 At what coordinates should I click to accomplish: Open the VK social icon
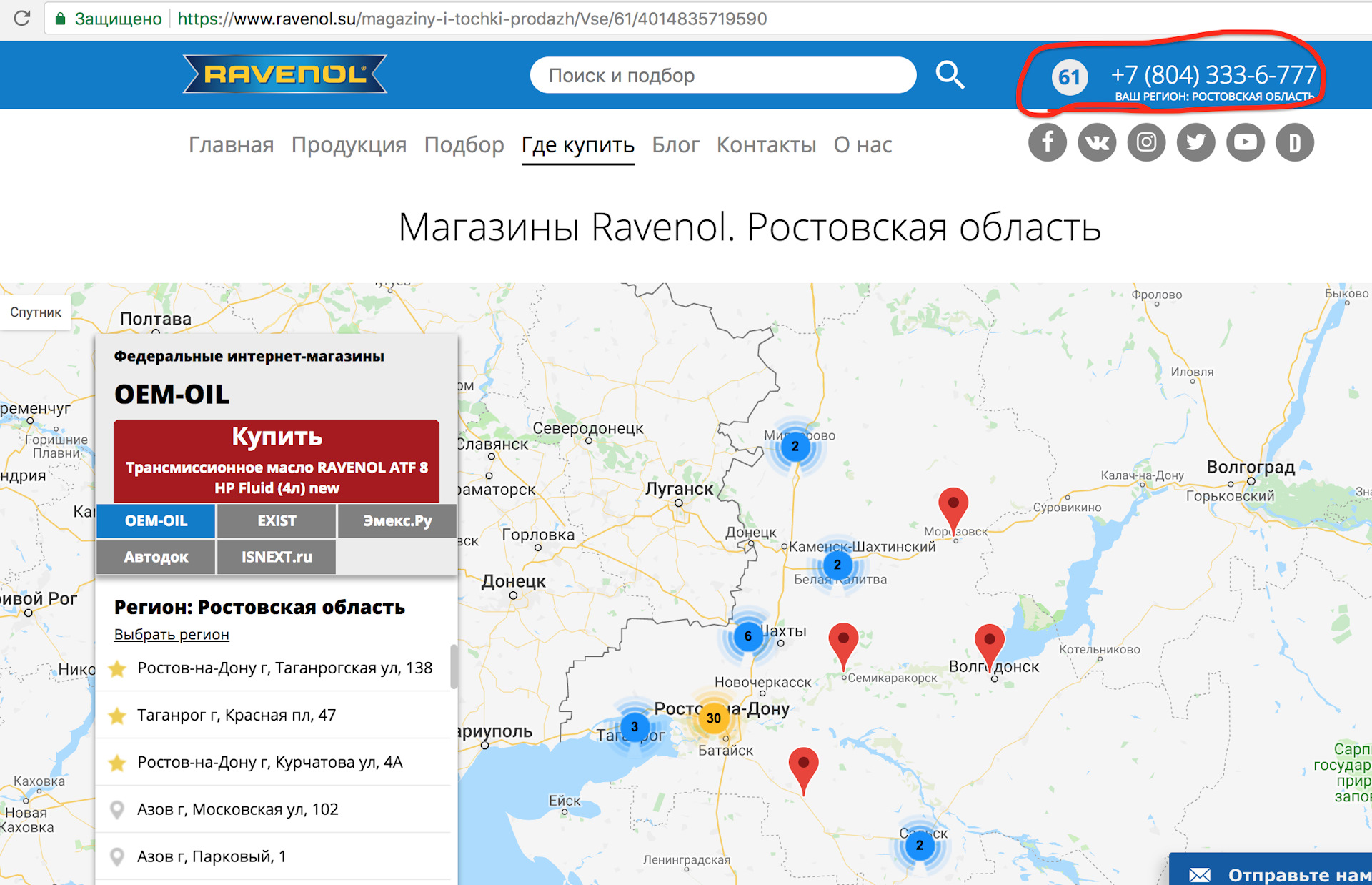[x=1097, y=142]
